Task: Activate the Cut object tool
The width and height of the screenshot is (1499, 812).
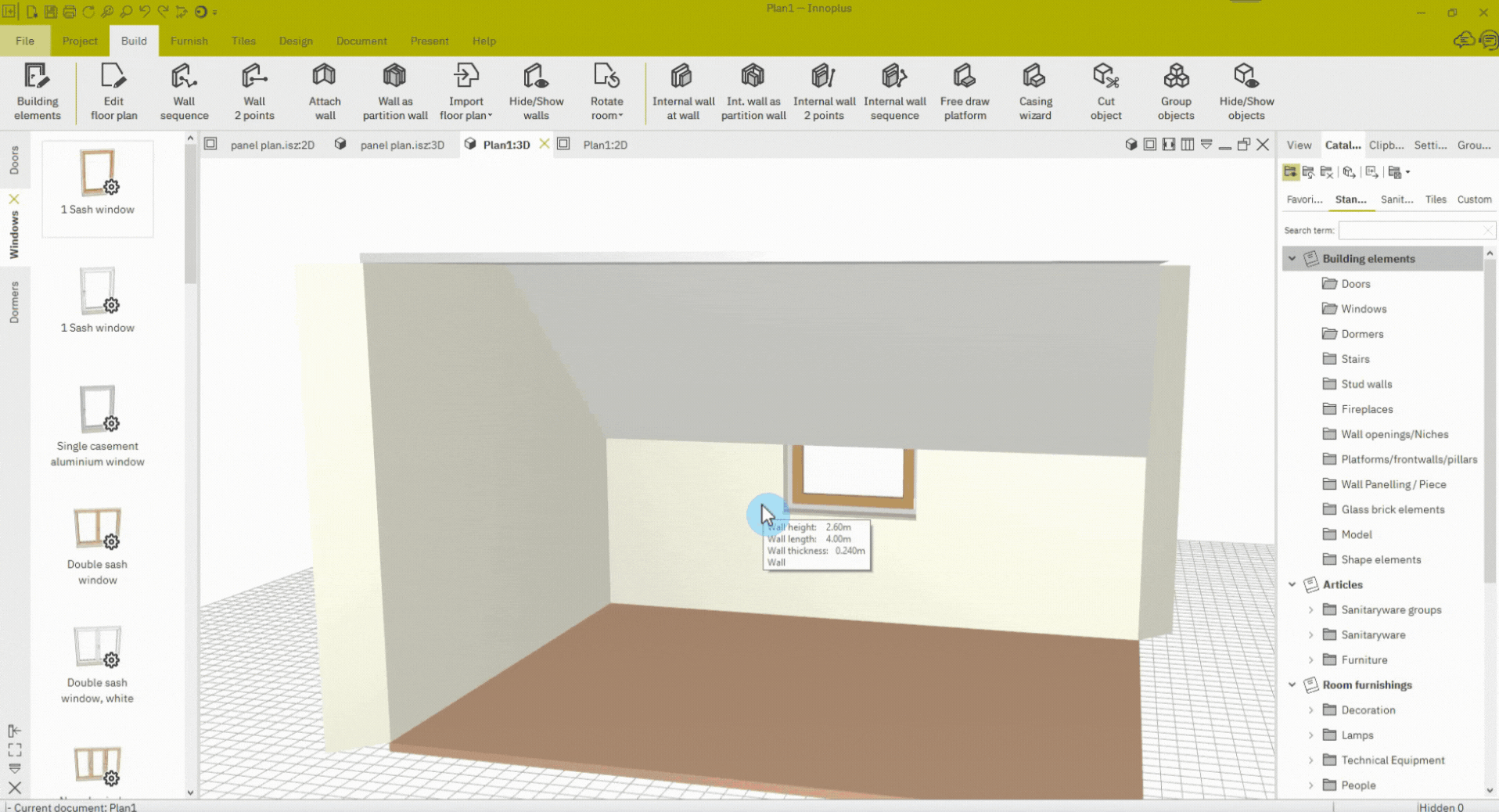Action: point(1105,92)
